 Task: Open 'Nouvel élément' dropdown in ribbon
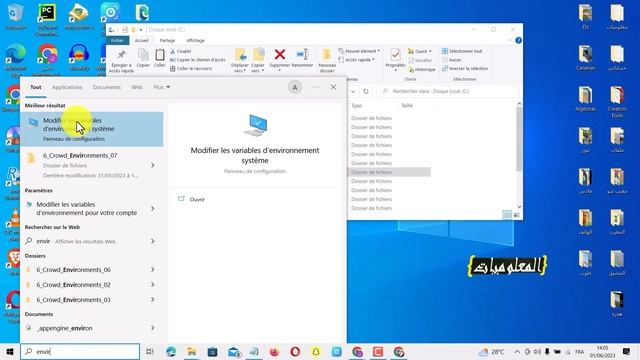pos(359,51)
